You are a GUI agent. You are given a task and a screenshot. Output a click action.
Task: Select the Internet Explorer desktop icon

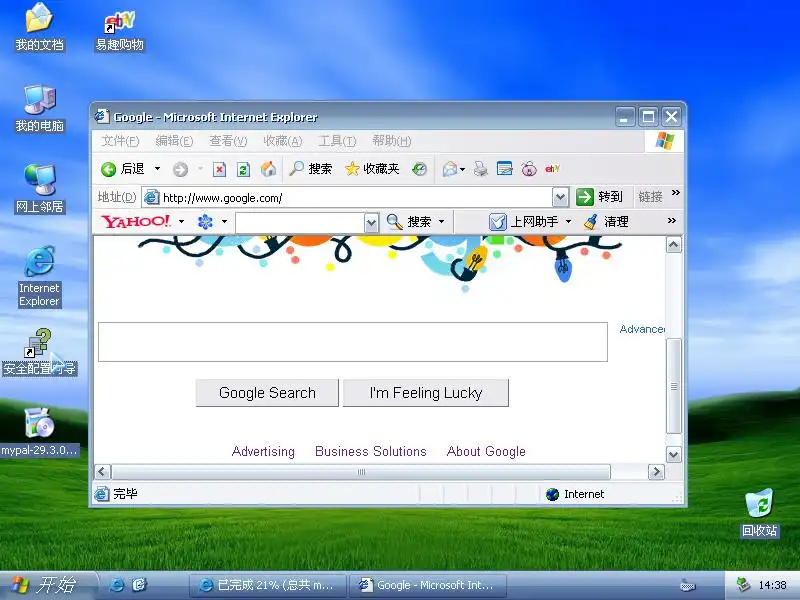[39, 277]
